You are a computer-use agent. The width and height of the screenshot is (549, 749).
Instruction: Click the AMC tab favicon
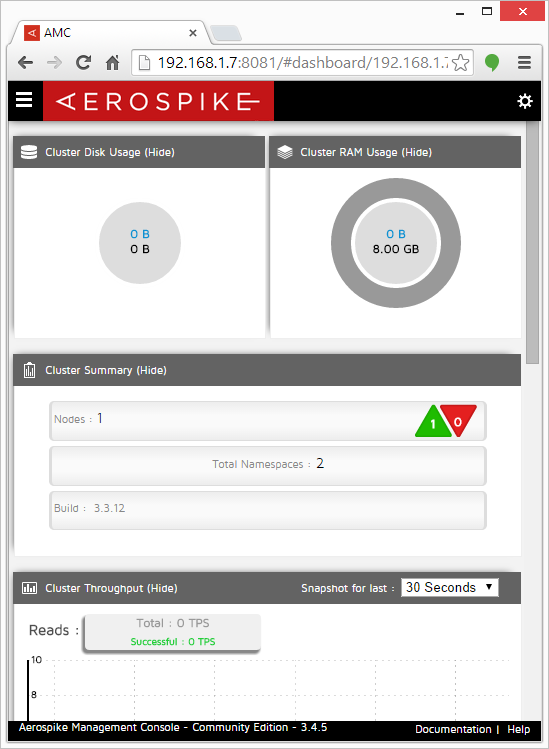click(32, 33)
